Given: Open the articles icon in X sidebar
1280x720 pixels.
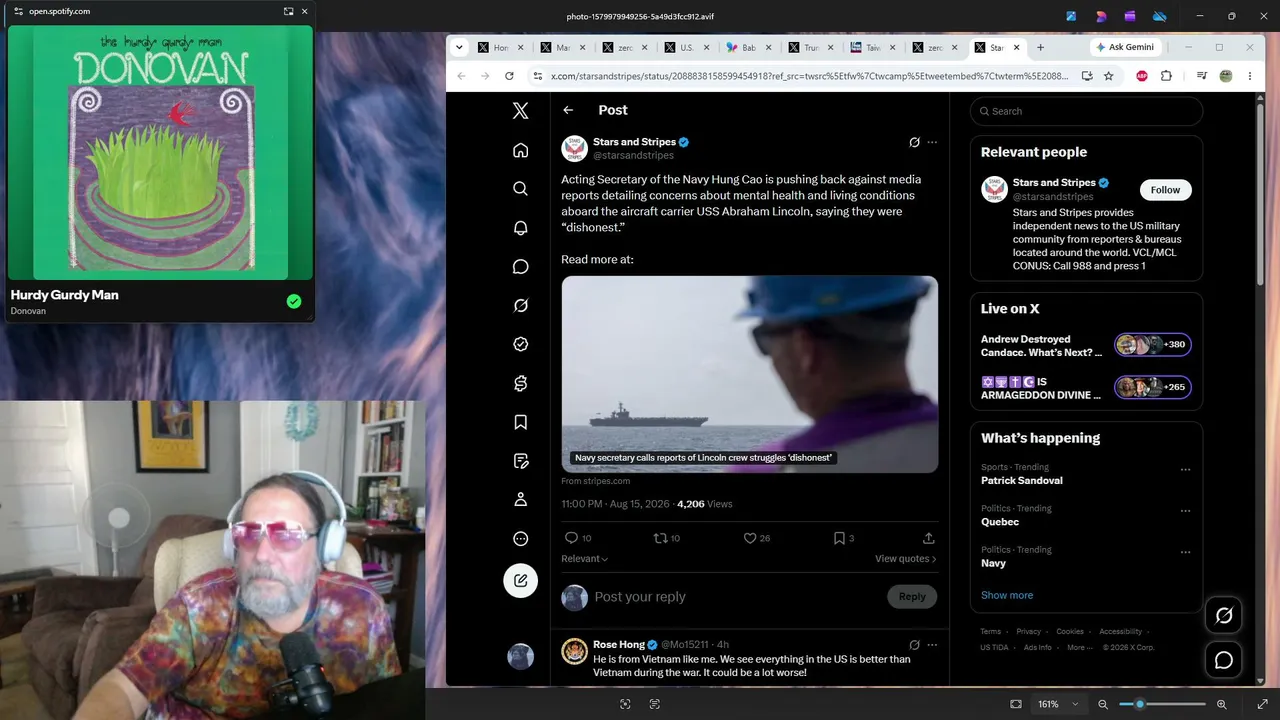Looking at the screenshot, I should tap(520, 461).
